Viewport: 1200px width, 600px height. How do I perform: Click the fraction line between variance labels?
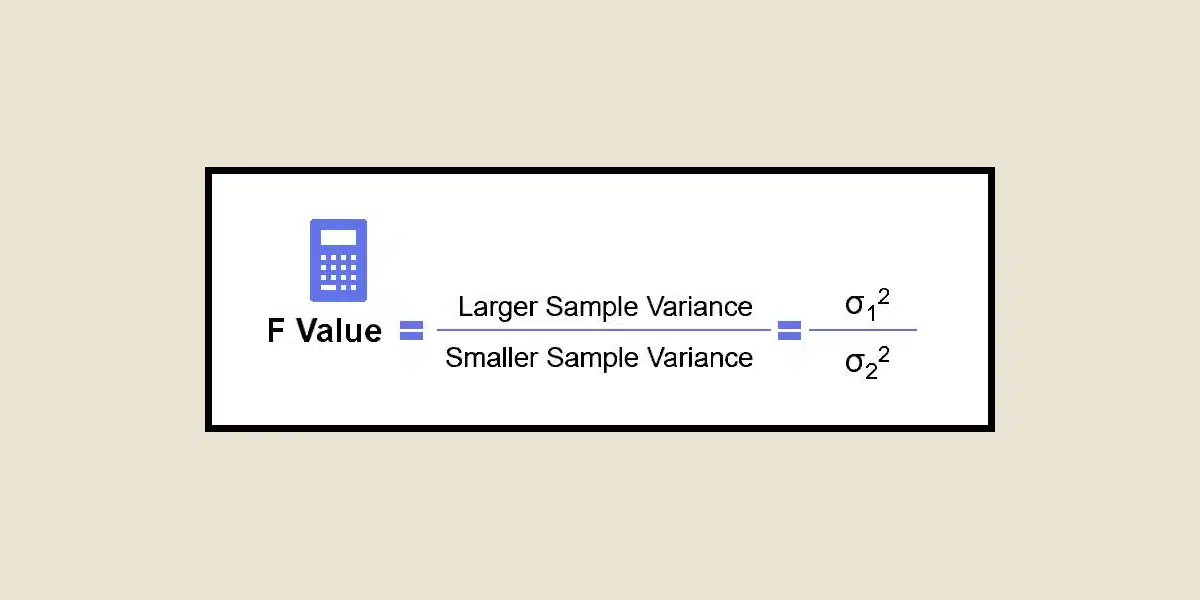click(603, 330)
